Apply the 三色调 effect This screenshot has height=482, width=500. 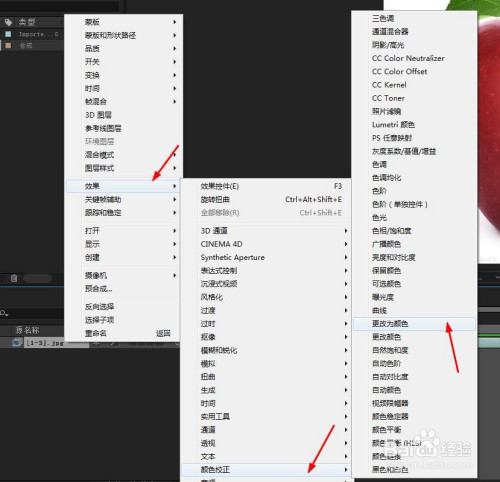click(x=414, y=18)
